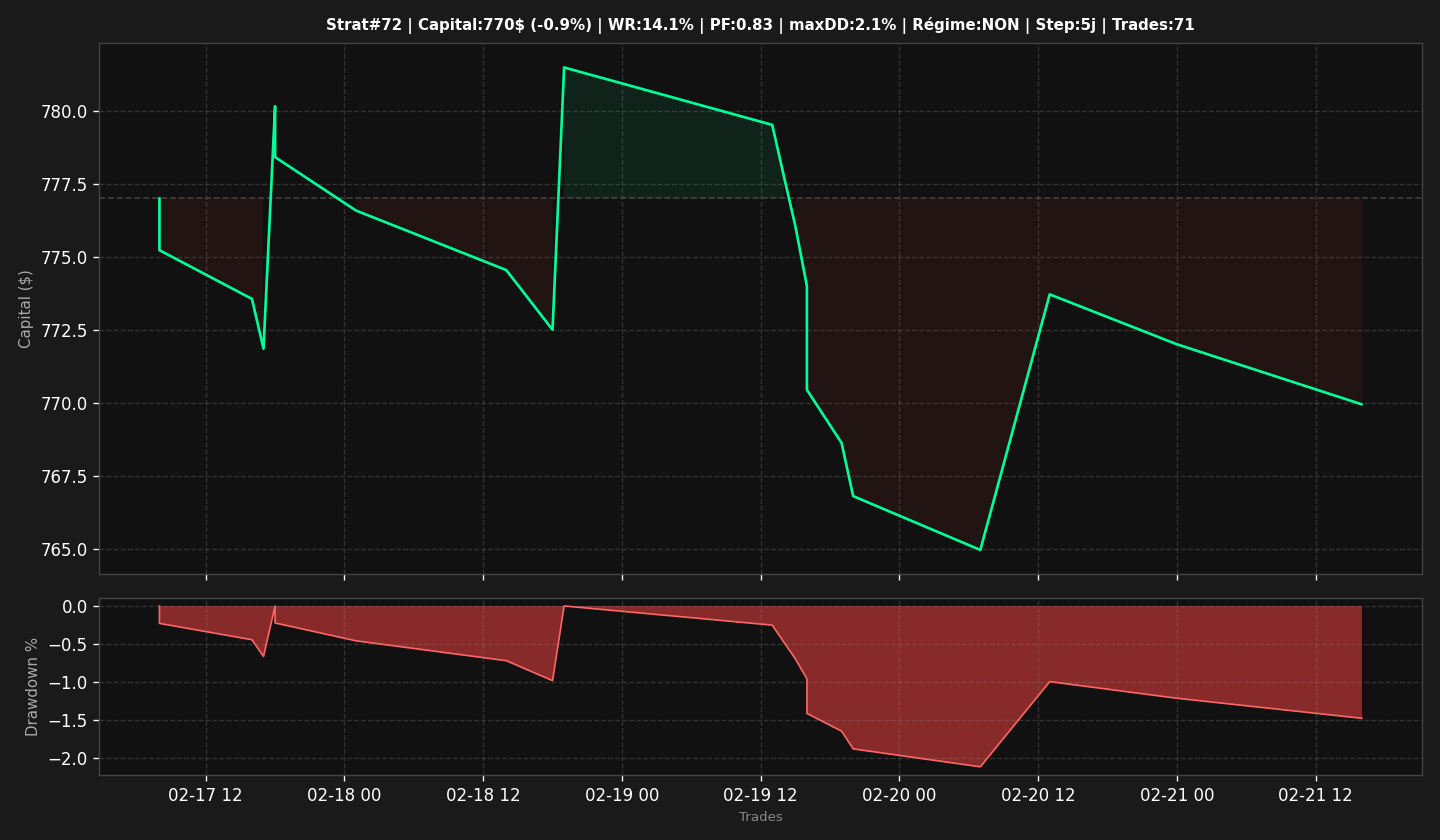Image resolution: width=1440 pixels, height=840 pixels.
Task: Pick the '02-21 12' date tick label
Action: [x=1316, y=795]
